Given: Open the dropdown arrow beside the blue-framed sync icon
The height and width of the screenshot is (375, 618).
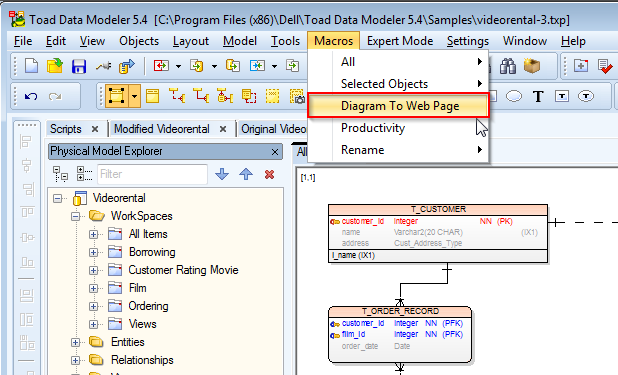Looking at the screenshot, I should [x=274, y=66].
